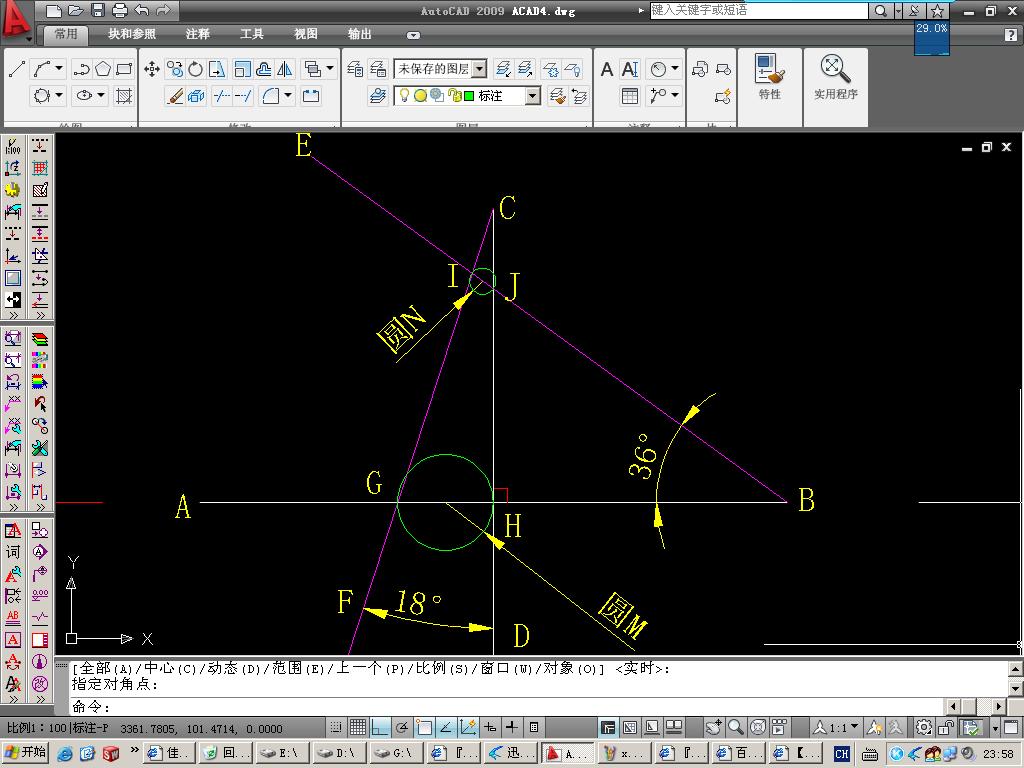This screenshot has width=1024, height=768.
Task: Click the Windows 开始 Start button
Action: [x=25, y=753]
